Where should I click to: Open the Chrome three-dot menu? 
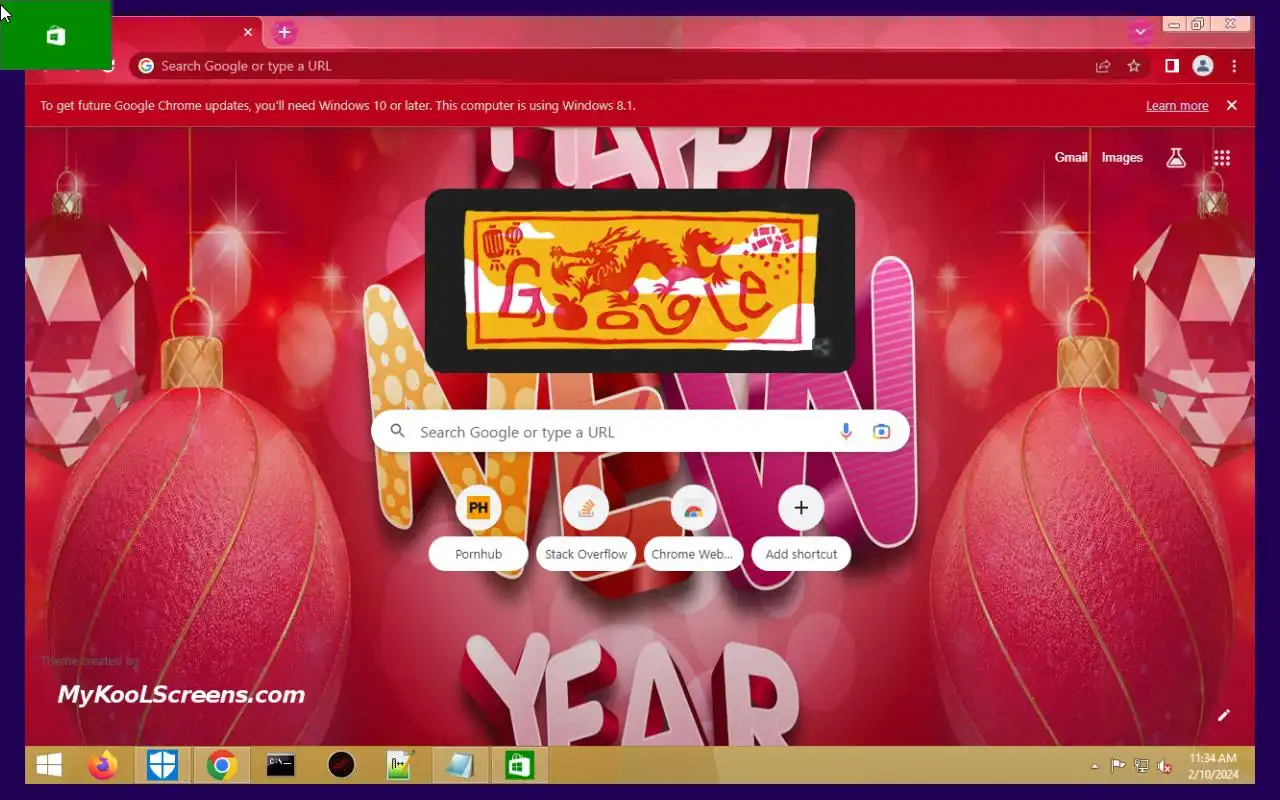[x=1234, y=66]
